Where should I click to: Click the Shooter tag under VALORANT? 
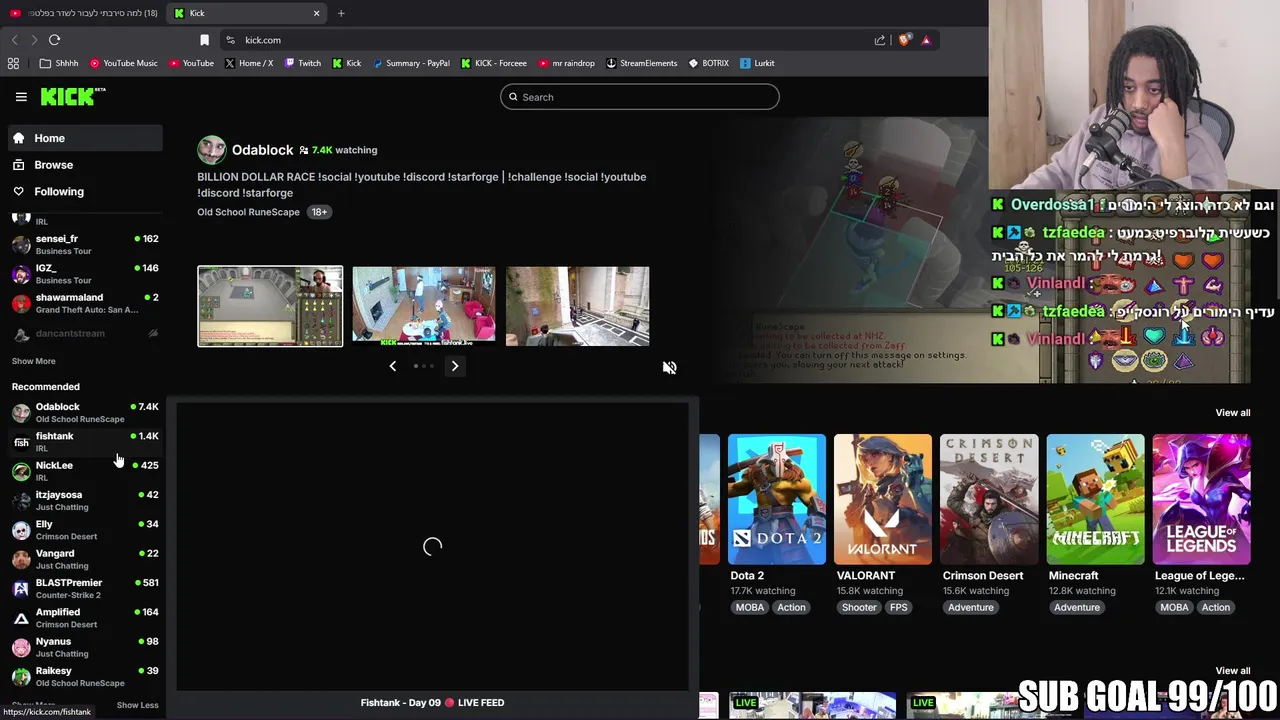[859, 607]
